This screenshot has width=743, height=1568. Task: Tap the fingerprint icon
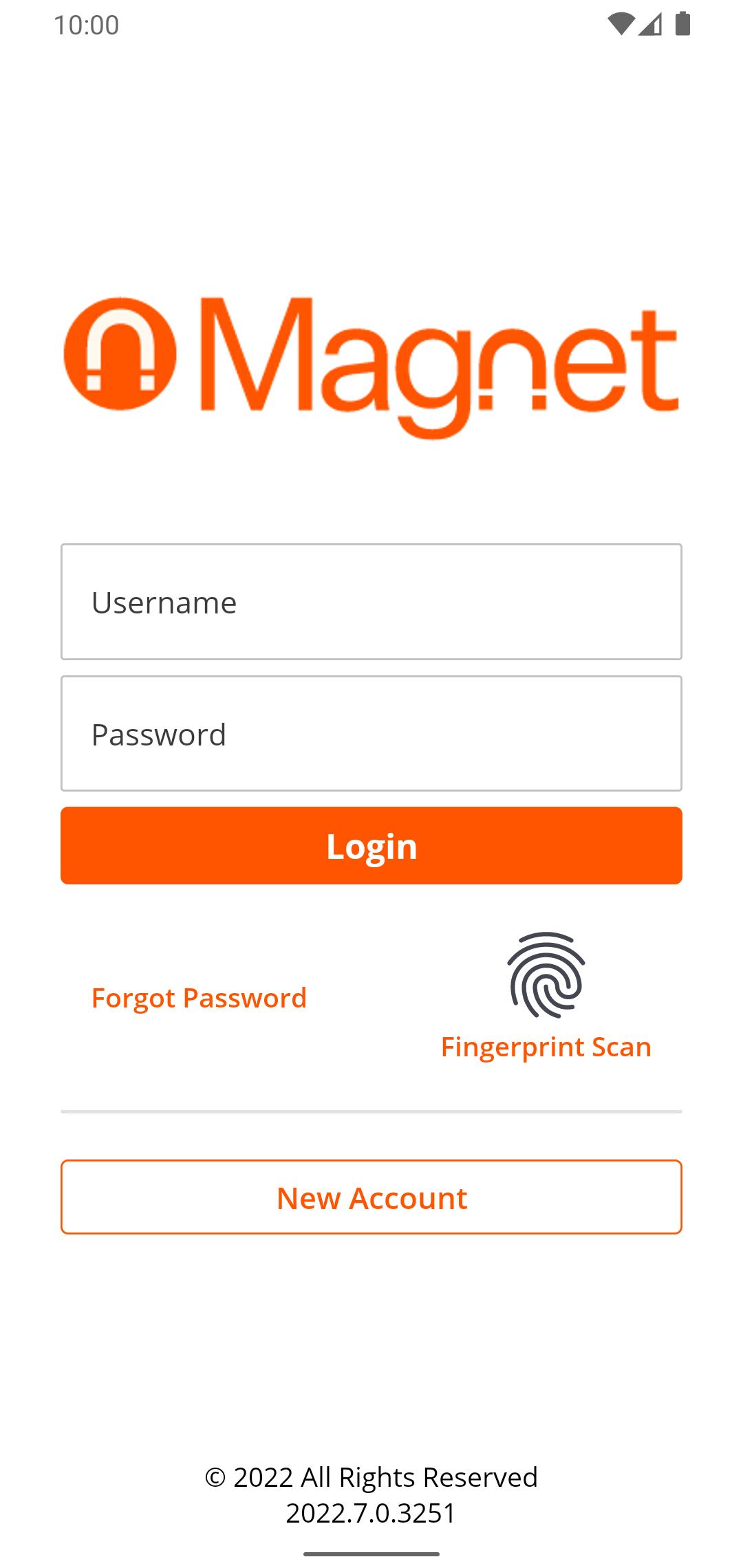(x=546, y=975)
